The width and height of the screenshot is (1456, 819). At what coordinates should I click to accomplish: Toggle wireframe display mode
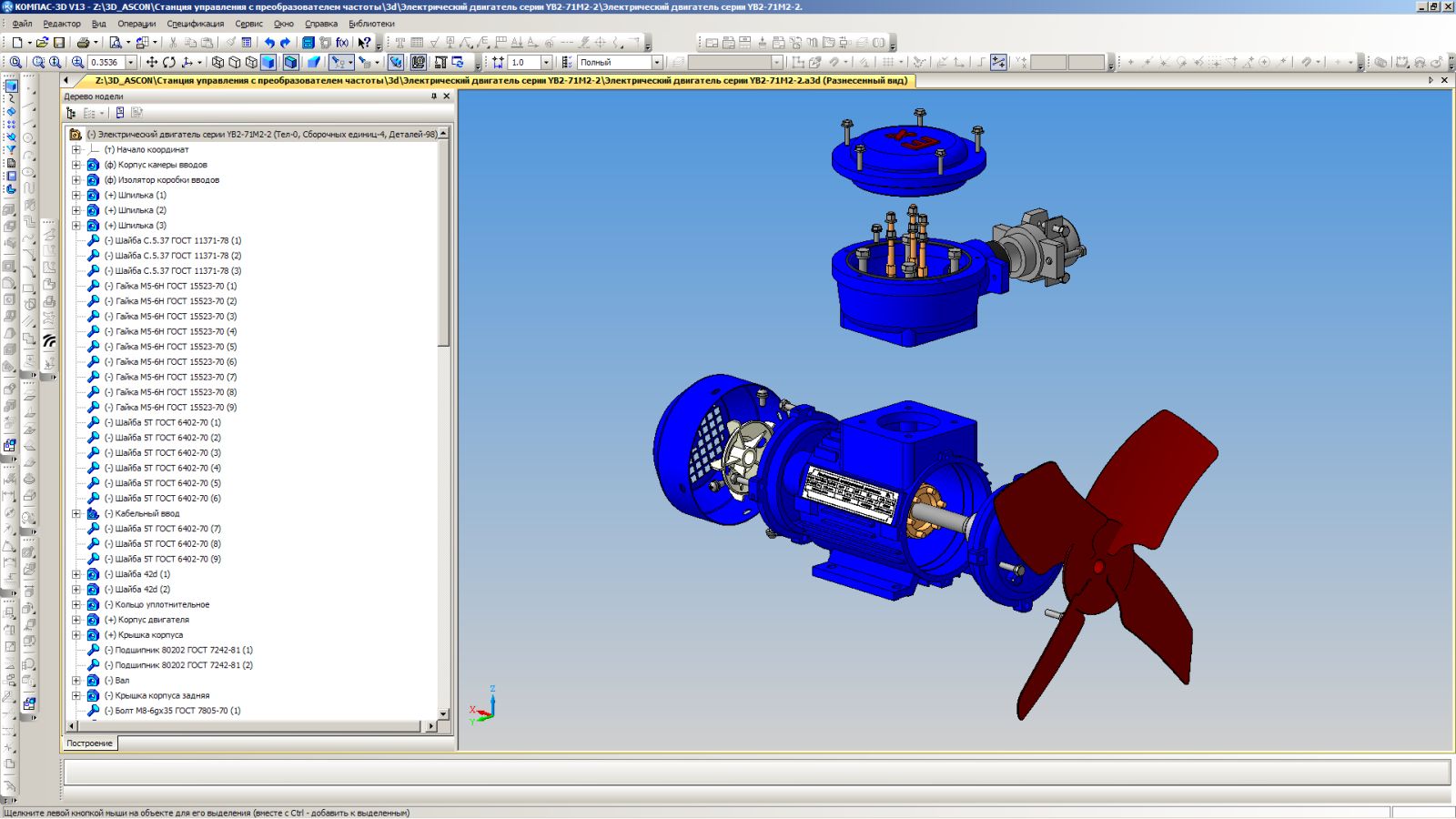click(217, 63)
